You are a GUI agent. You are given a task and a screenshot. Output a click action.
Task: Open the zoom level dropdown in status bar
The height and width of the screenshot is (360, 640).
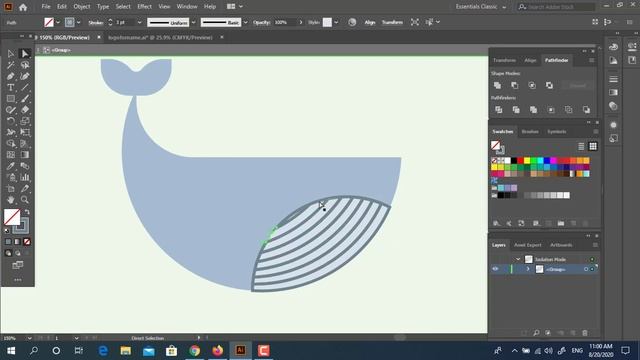tap(29, 338)
